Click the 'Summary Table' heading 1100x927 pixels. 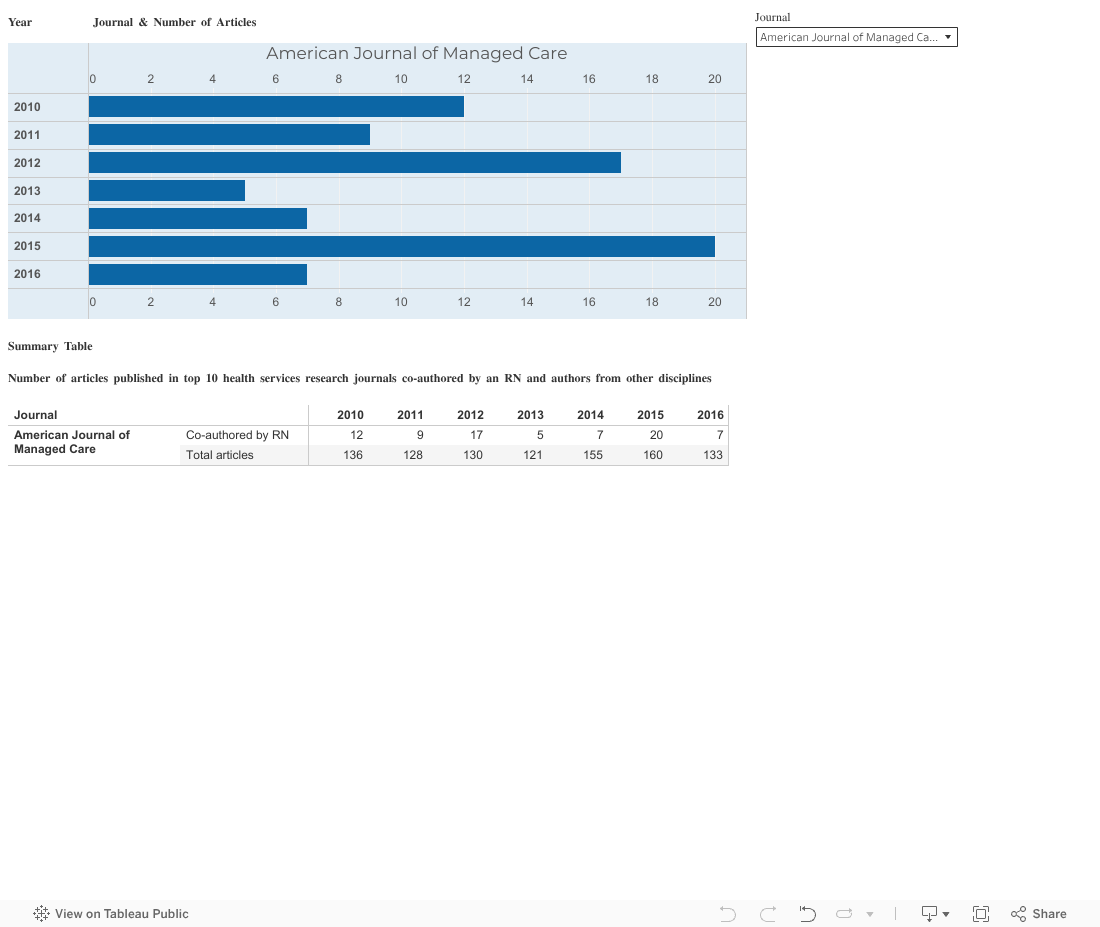(x=50, y=346)
